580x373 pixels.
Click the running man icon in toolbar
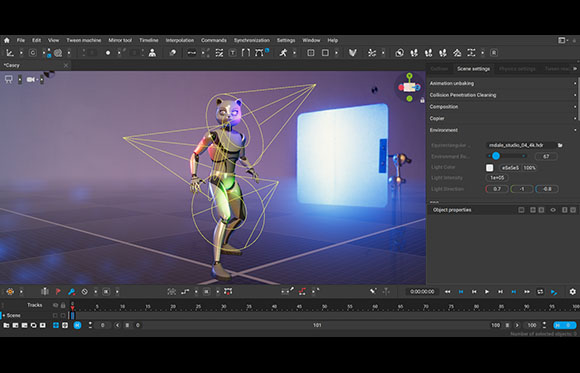point(283,53)
